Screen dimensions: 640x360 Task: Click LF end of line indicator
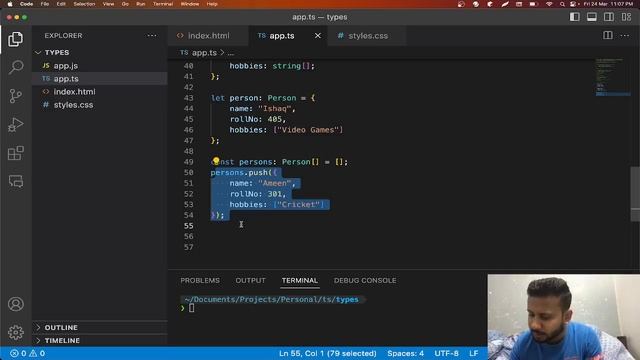(473, 353)
